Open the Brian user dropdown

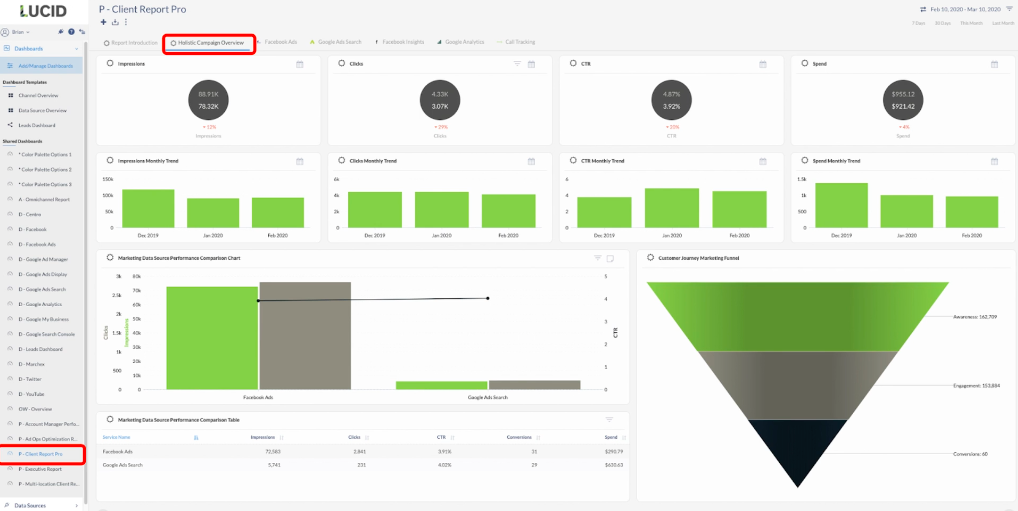point(22,32)
